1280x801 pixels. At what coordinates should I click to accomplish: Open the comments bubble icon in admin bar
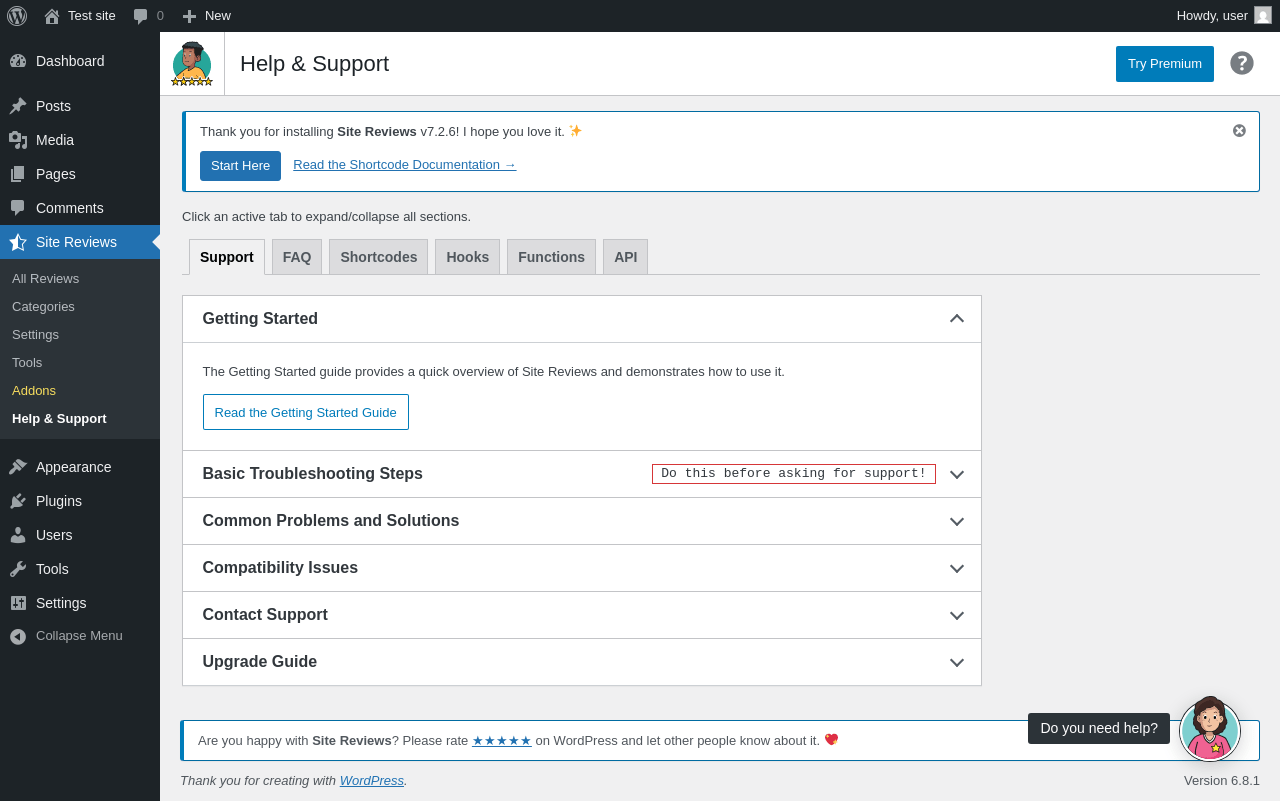click(141, 16)
